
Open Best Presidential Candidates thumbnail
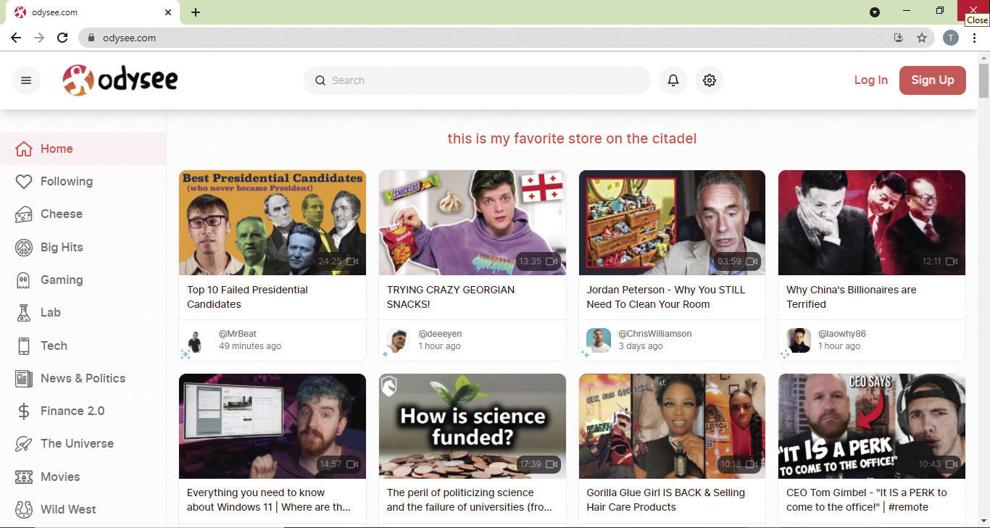272,222
